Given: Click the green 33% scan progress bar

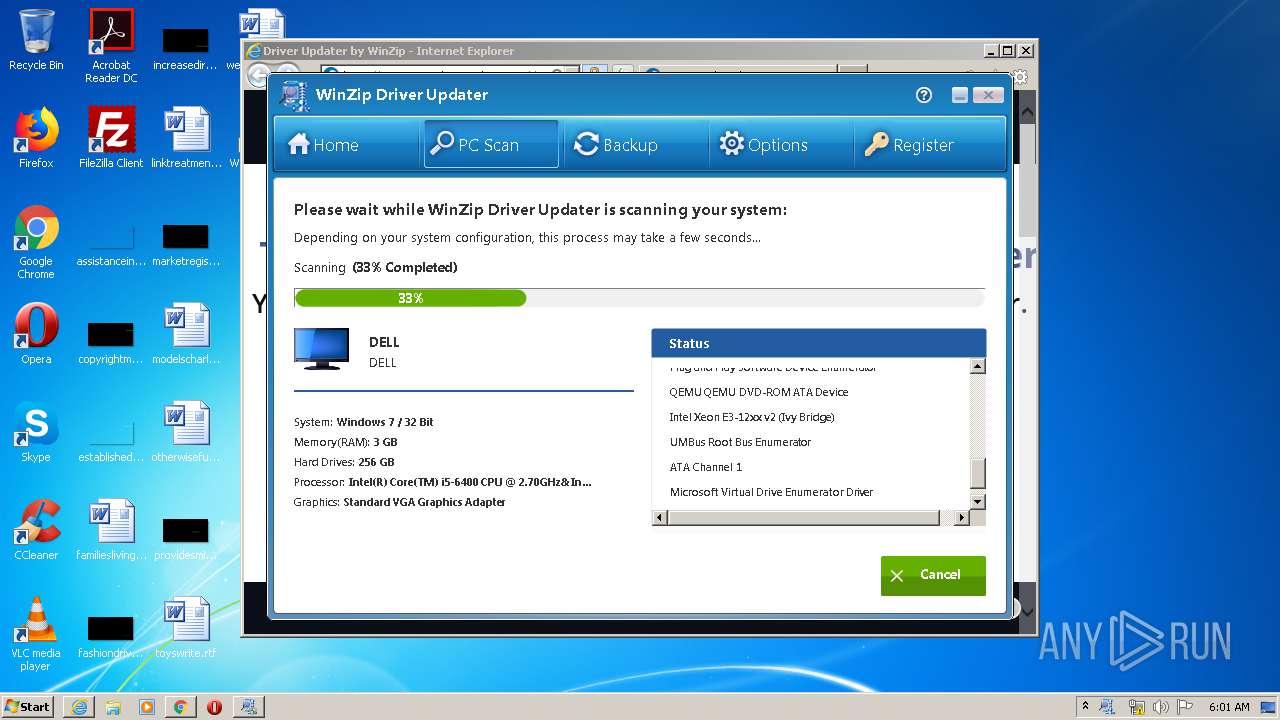Looking at the screenshot, I should (410, 298).
